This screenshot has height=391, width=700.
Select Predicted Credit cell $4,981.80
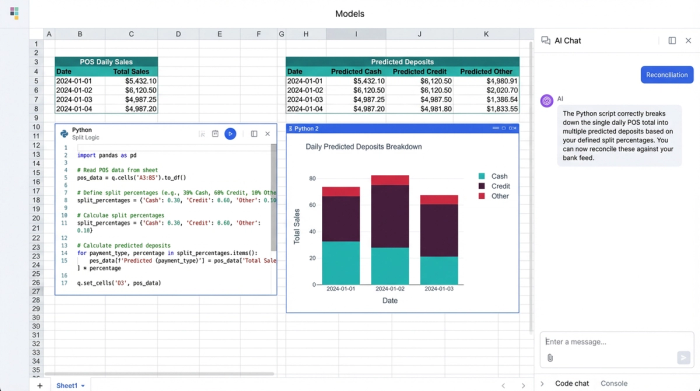click(419, 109)
